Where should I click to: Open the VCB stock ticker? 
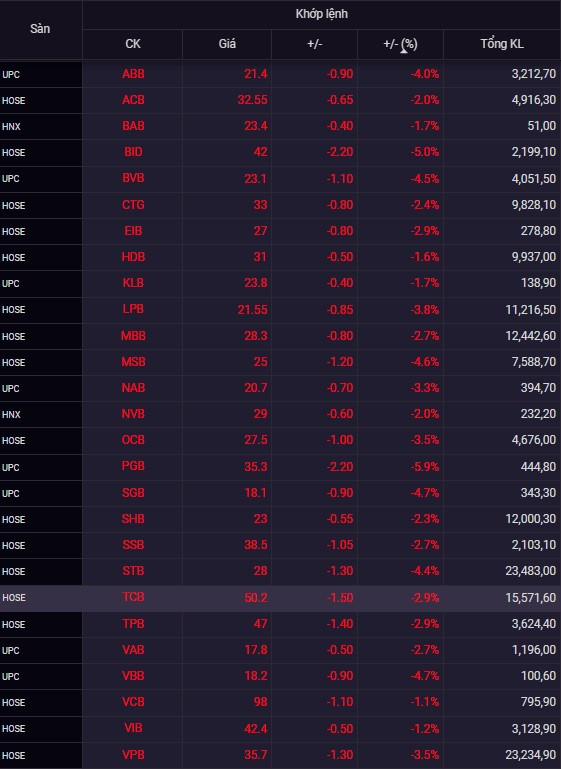pyautogui.click(x=133, y=702)
